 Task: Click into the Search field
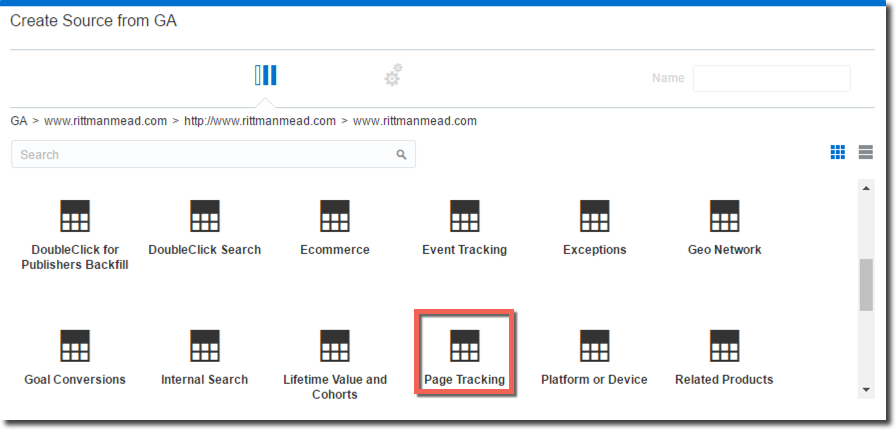(213, 154)
